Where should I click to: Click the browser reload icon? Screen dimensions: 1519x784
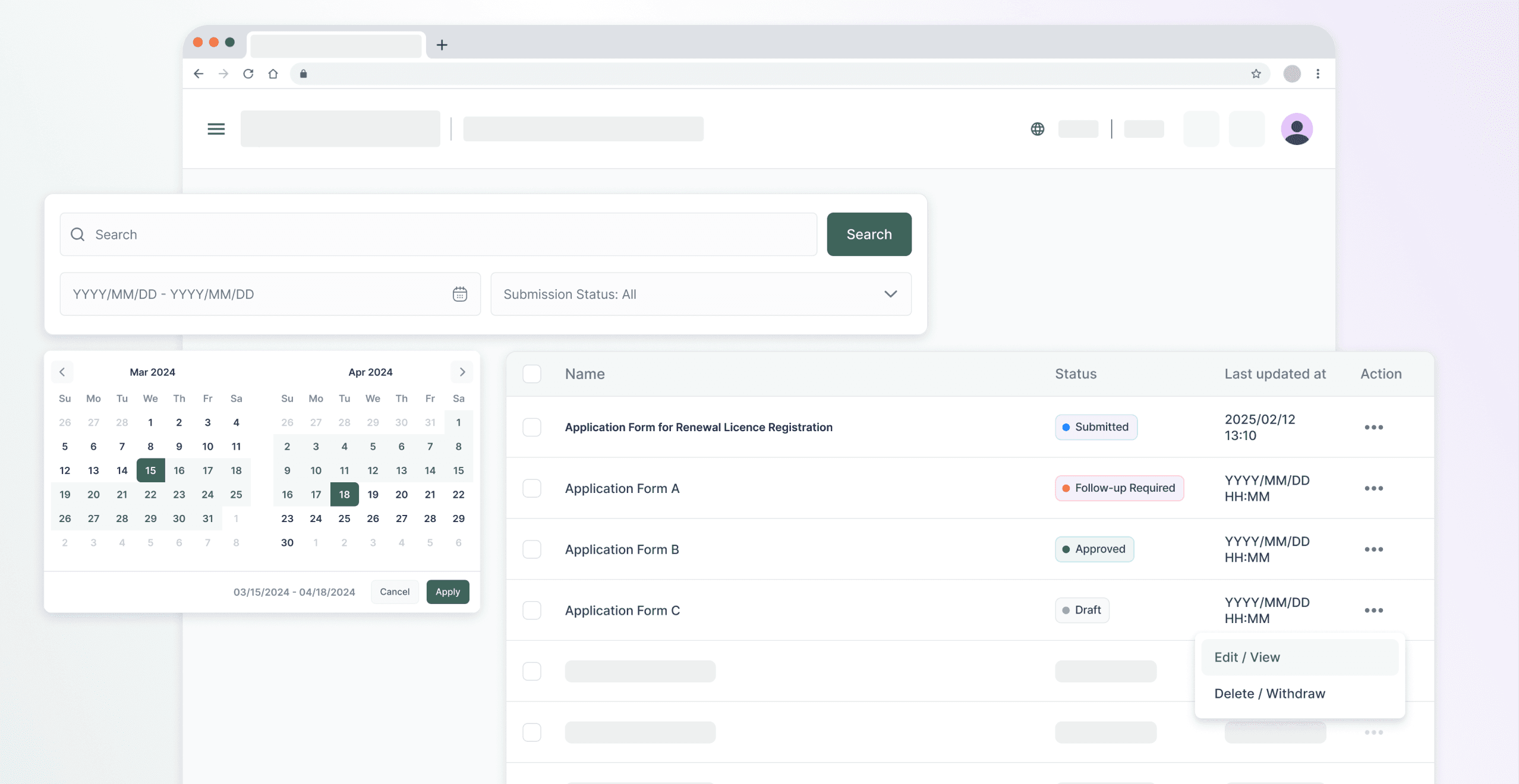(x=248, y=74)
